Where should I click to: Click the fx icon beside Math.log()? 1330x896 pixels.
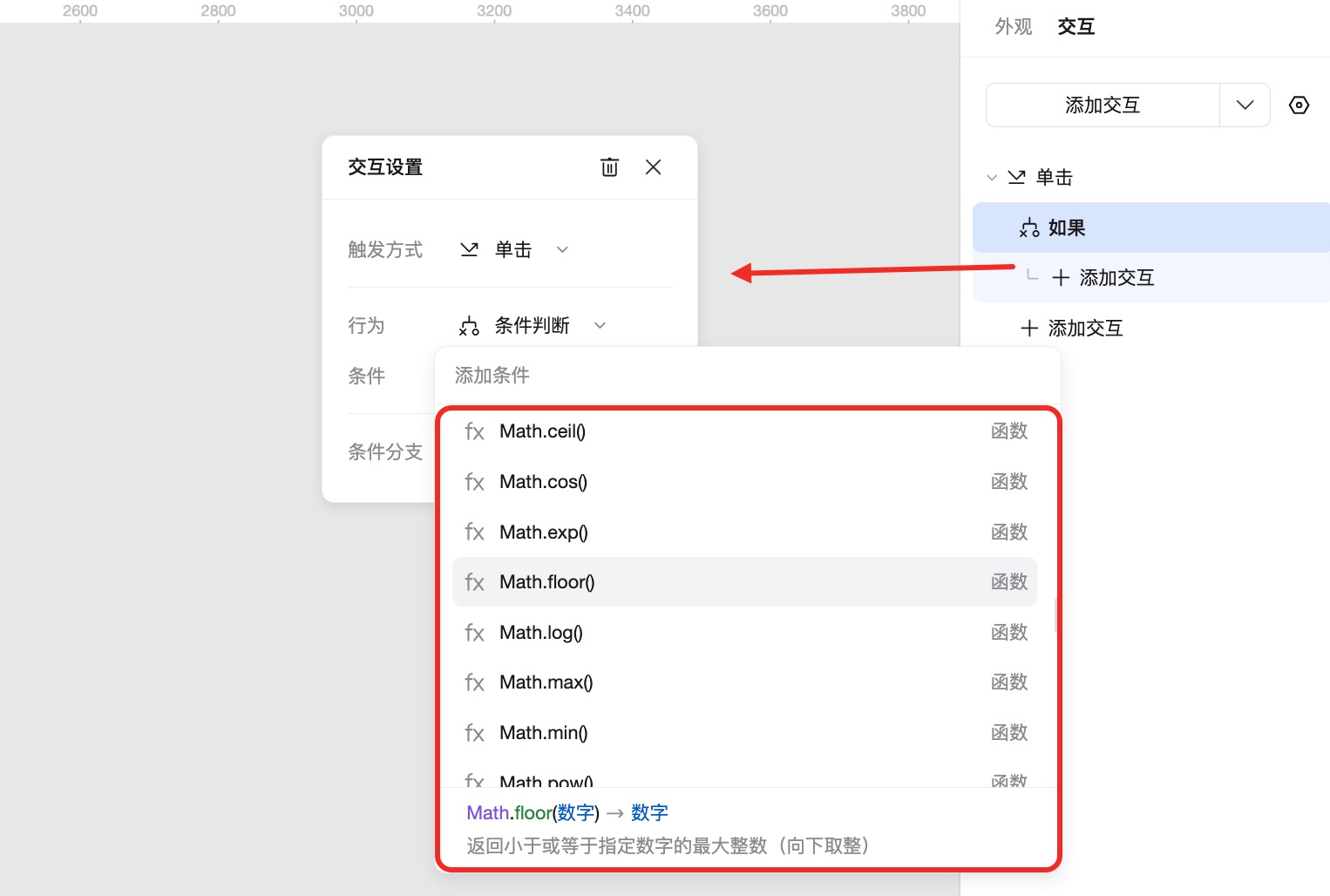(x=474, y=632)
